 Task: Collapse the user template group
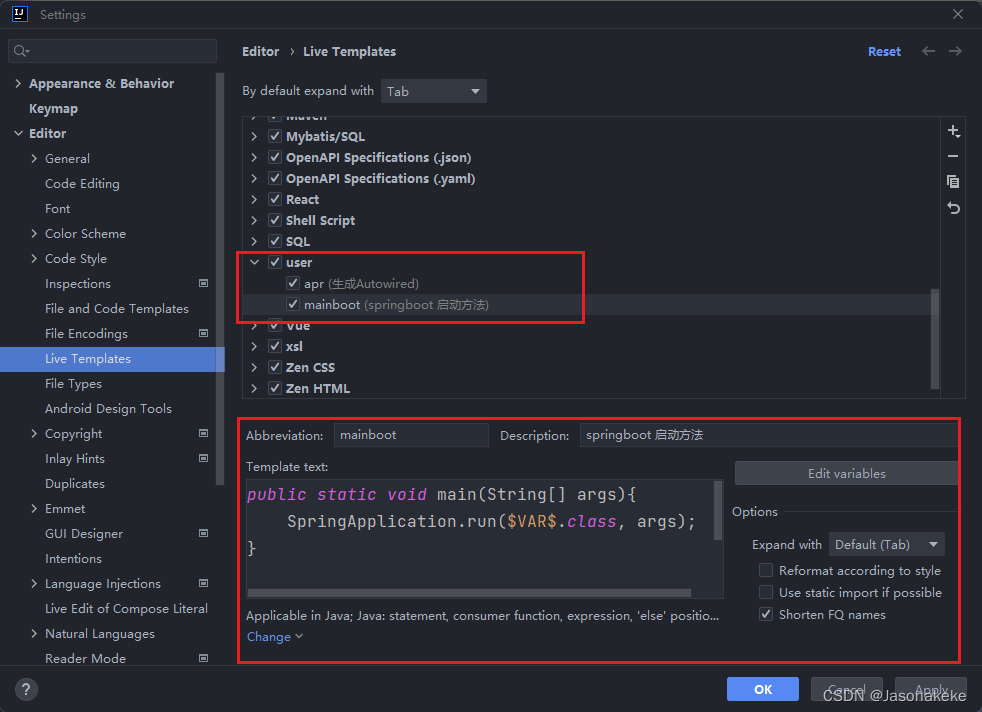pos(254,262)
